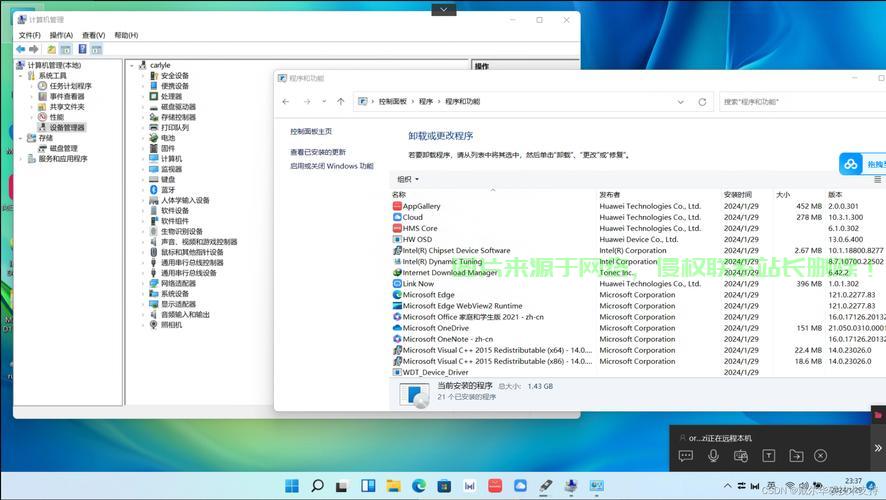Open File Explorer from the taskbar
The image size is (886, 500).
click(394, 486)
